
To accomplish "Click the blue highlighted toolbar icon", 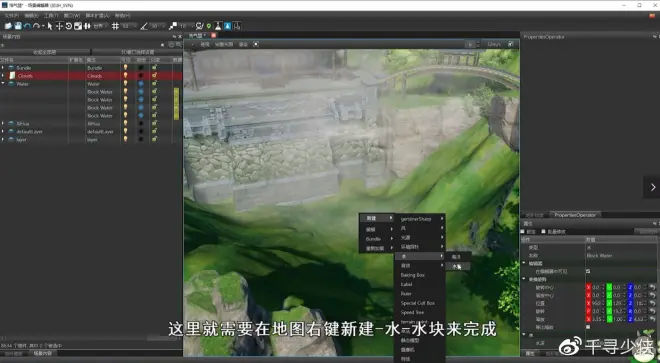I will point(227,26).
